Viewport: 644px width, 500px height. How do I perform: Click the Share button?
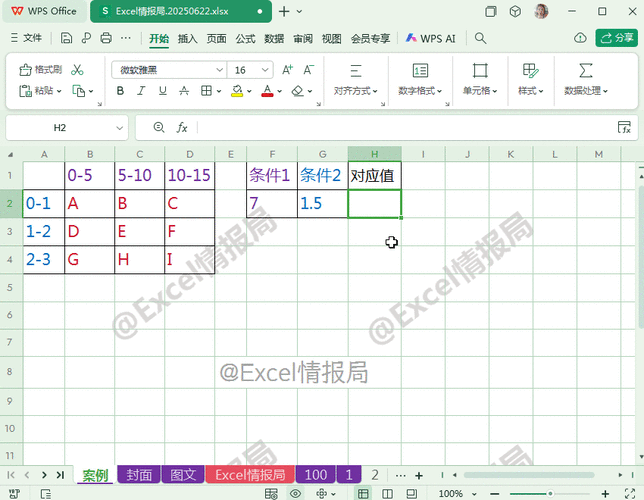coord(616,38)
